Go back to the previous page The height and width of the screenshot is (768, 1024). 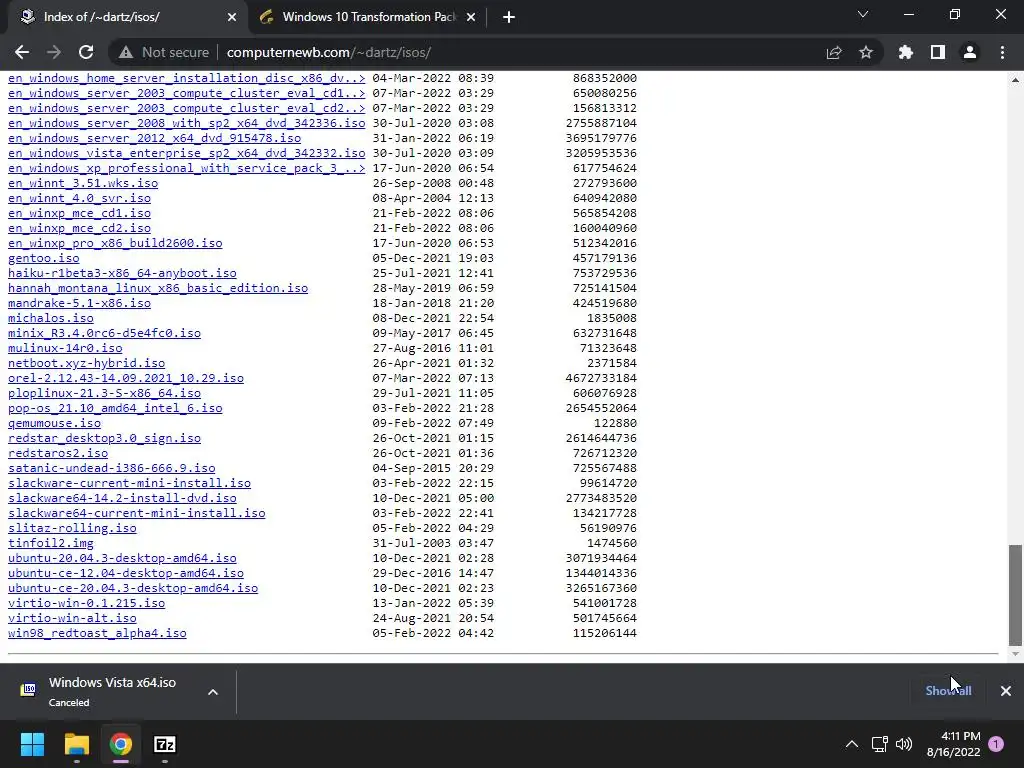point(22,52)
